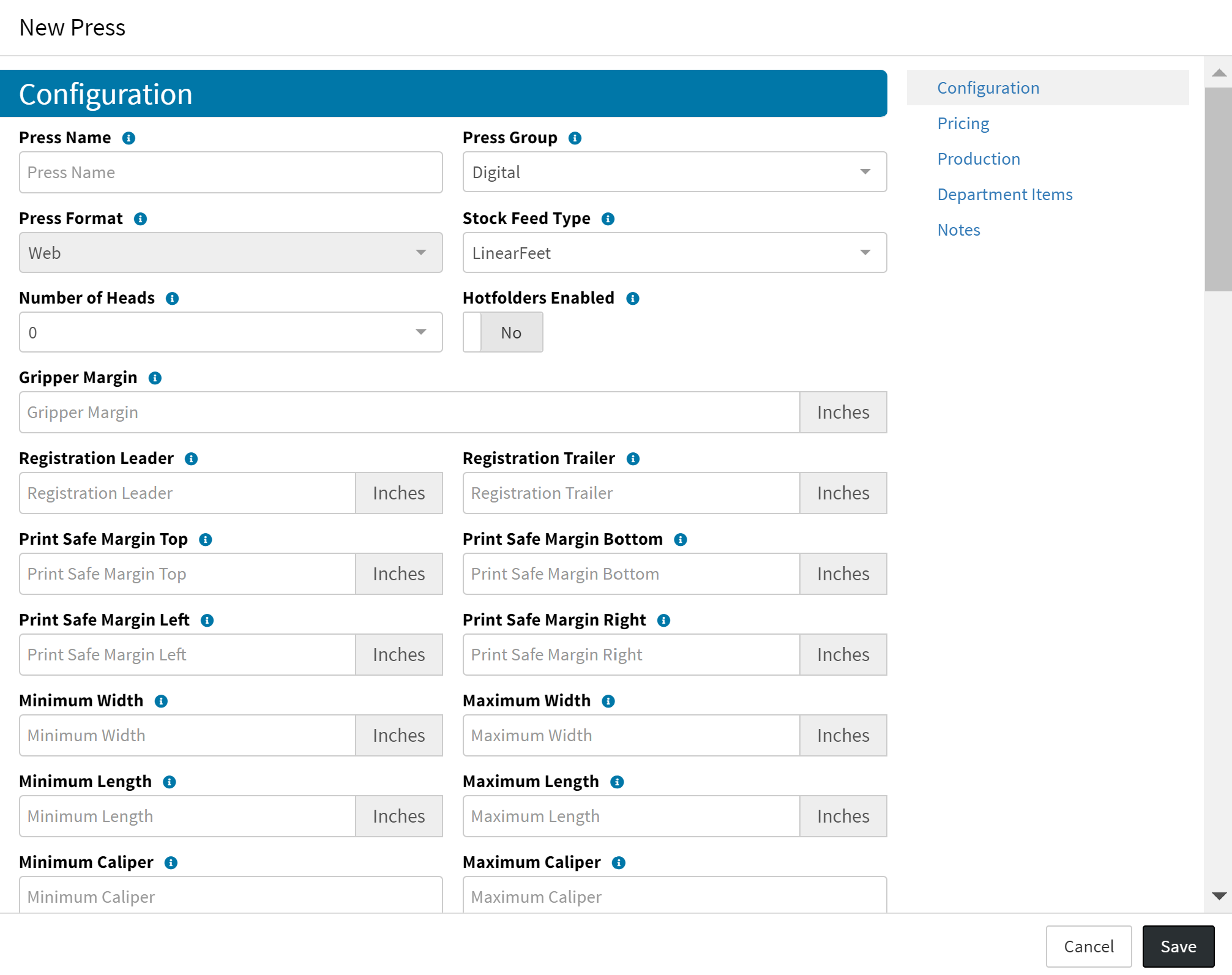The image size is (1232, 975).
Task: Click the scroll down arrow
Action: point(1219,896)
